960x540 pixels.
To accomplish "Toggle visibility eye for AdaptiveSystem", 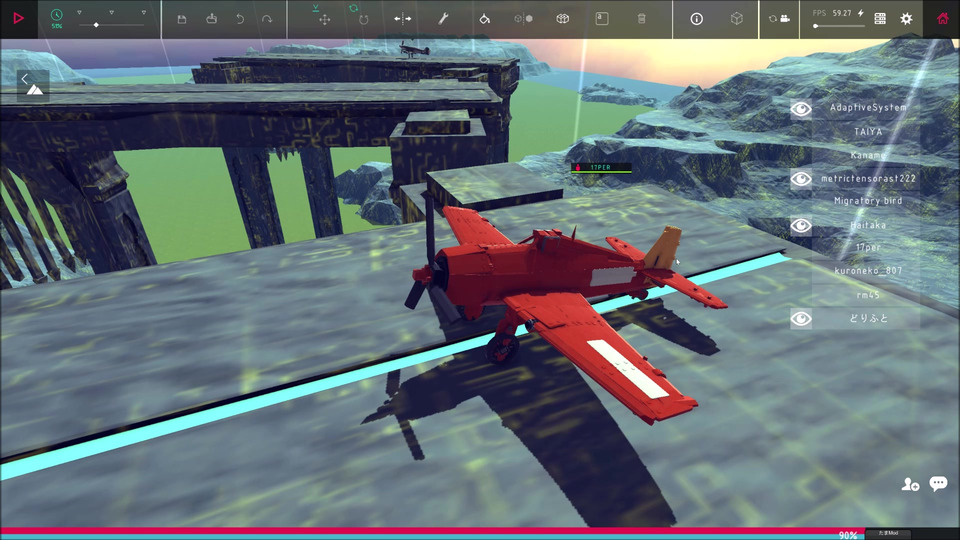I will click(801, 110).
